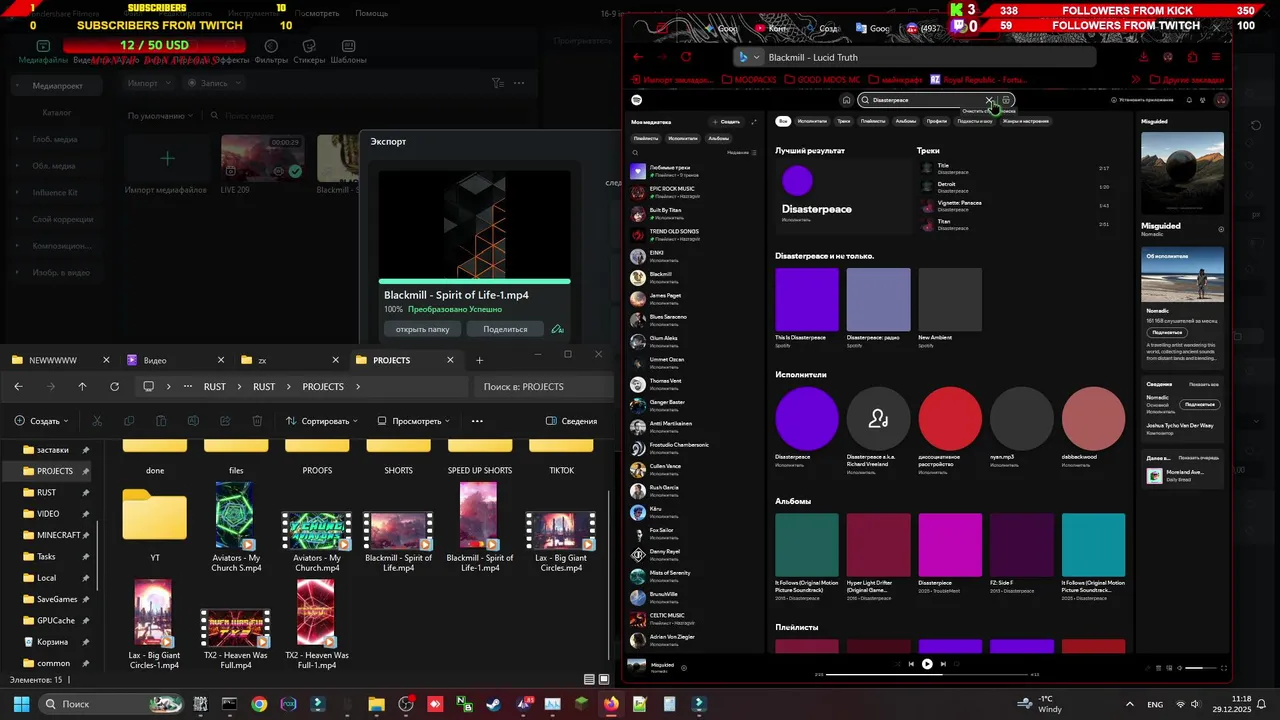Open Firefox from the taskbar
The width and height of the screenshot is (1280, 720).
click(x=610, y=704)
